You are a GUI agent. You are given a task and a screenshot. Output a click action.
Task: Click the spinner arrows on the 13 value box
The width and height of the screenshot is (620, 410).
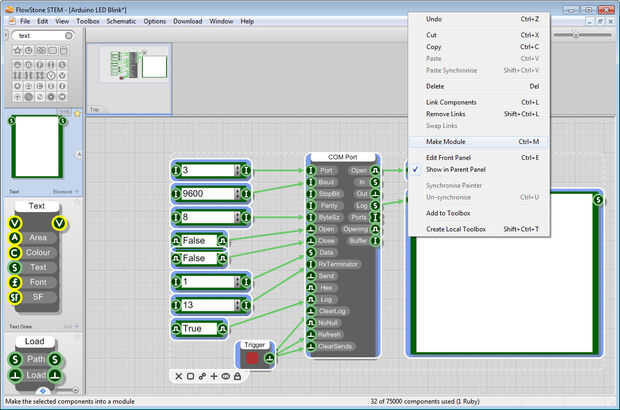(x=237, y=305)
